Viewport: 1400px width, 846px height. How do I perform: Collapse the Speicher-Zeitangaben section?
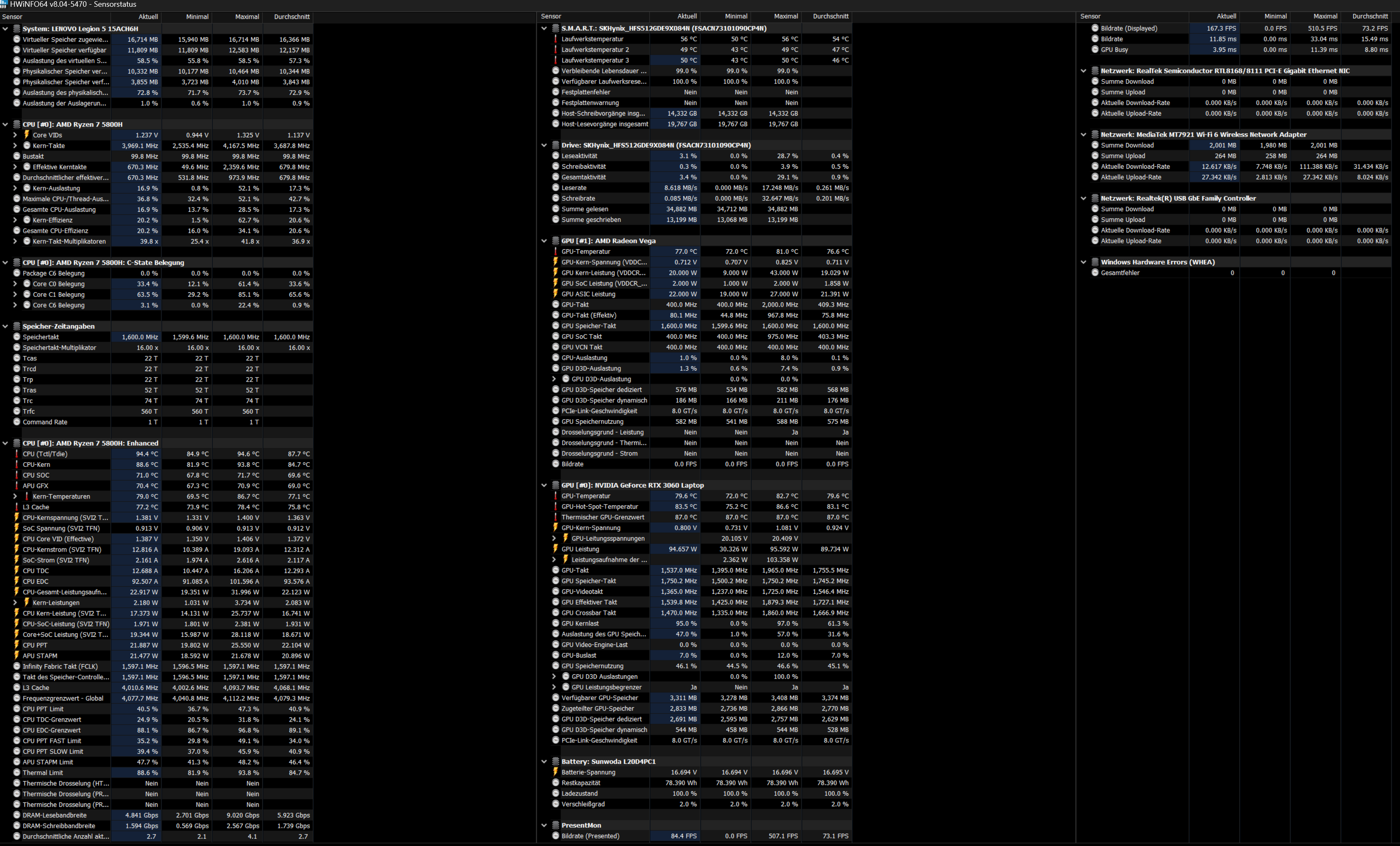point(5,327)
